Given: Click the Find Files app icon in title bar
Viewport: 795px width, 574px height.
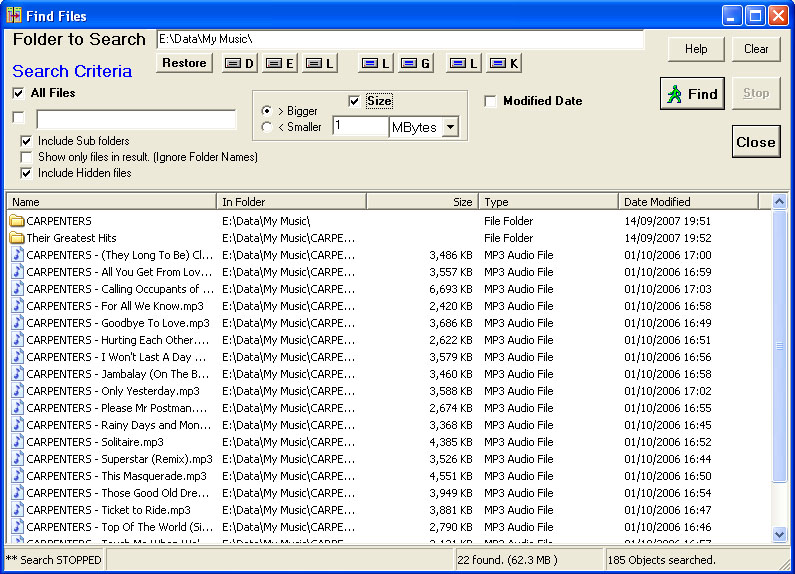Looking at the screenshot, I should click(x=14, y=16).
